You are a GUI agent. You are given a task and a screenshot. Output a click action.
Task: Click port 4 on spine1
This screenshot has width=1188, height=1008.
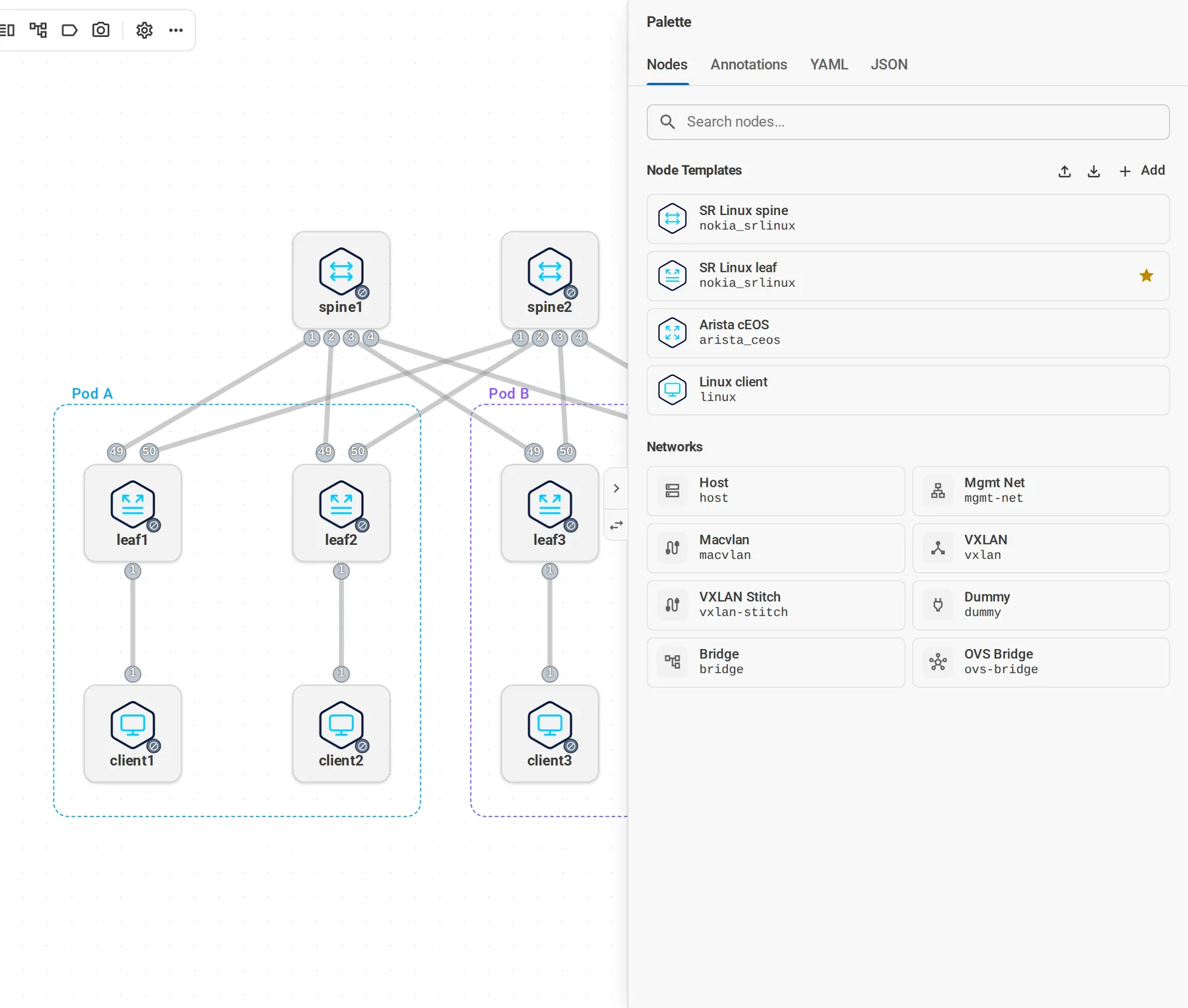(371, 338)
